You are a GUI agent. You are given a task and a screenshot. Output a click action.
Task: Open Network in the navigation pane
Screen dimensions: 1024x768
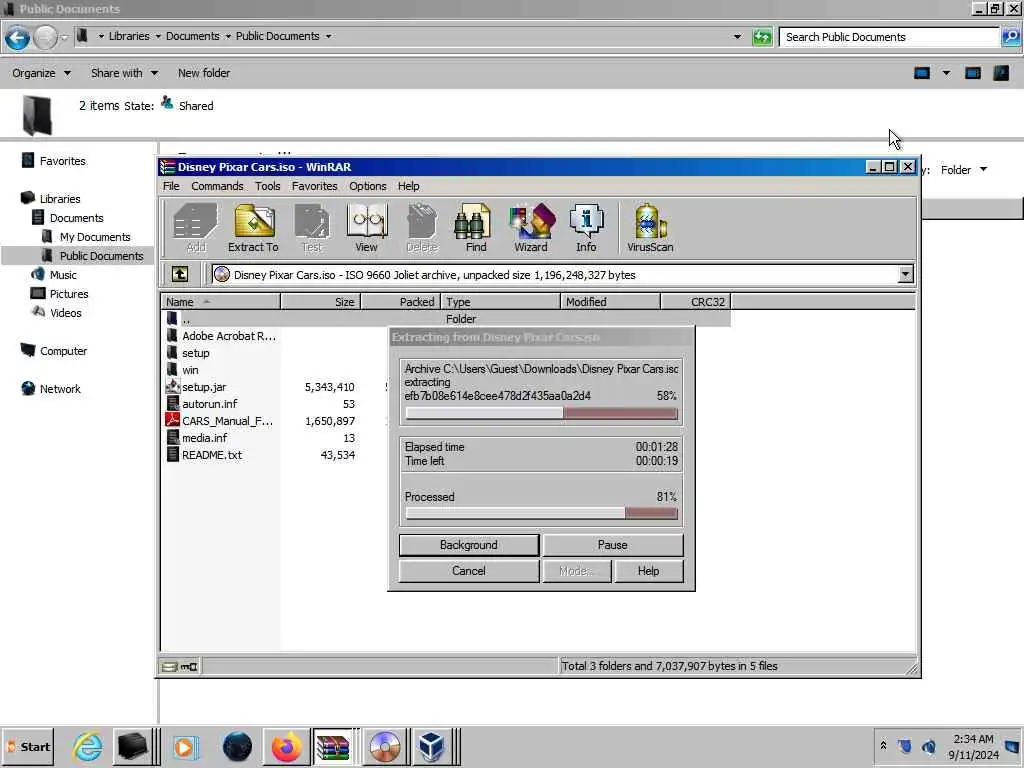(x=60, y=389)
